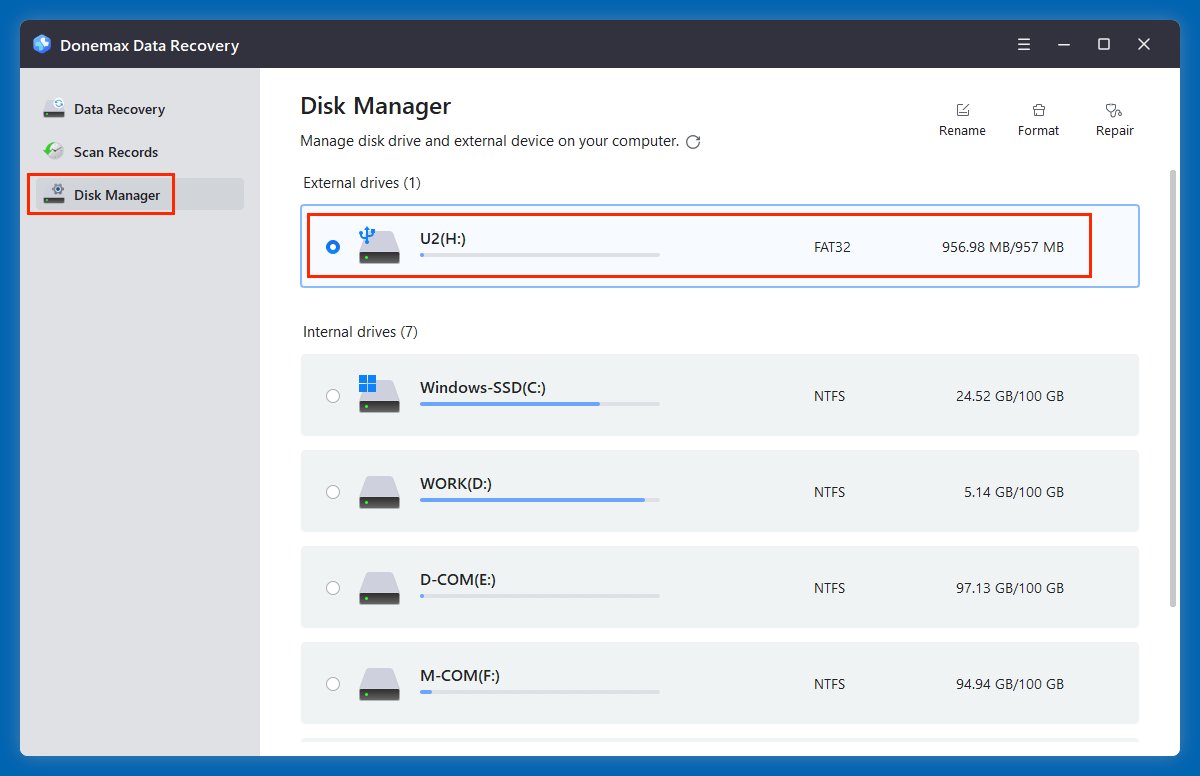The width and height of the screenshot is (1200, 776).
Task: Choose the M-COM(F:) drive radio button
Action: coord(333,684)
